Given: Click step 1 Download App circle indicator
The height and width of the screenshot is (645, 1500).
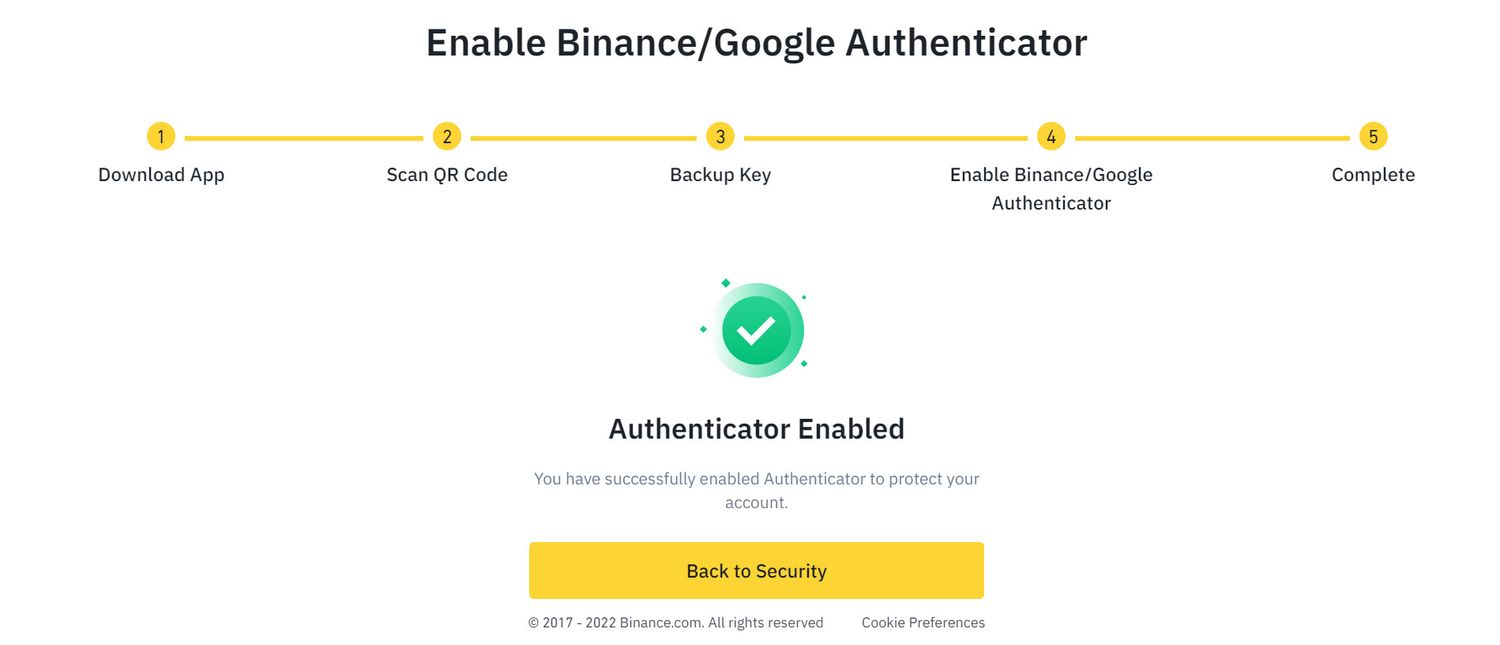Looking at the screenshot, I should [160, 136].
